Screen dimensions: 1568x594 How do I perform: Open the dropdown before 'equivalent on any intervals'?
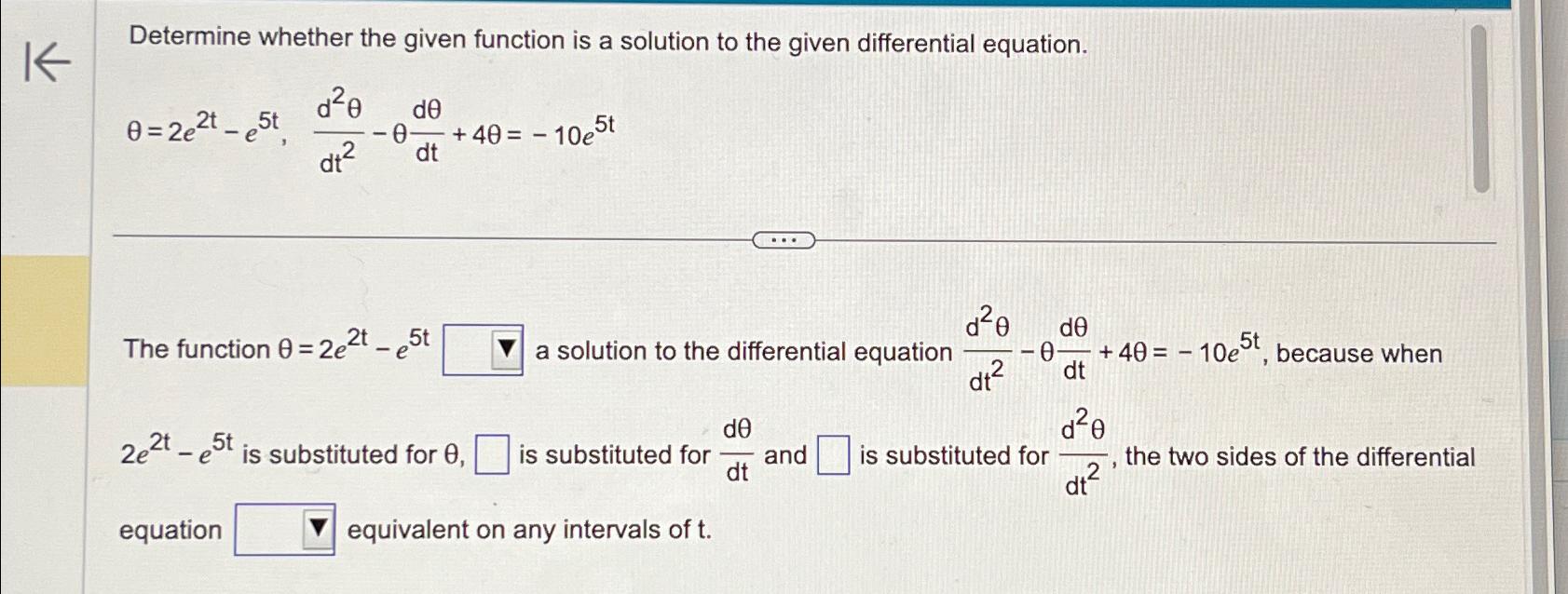[x=283, y=528]
